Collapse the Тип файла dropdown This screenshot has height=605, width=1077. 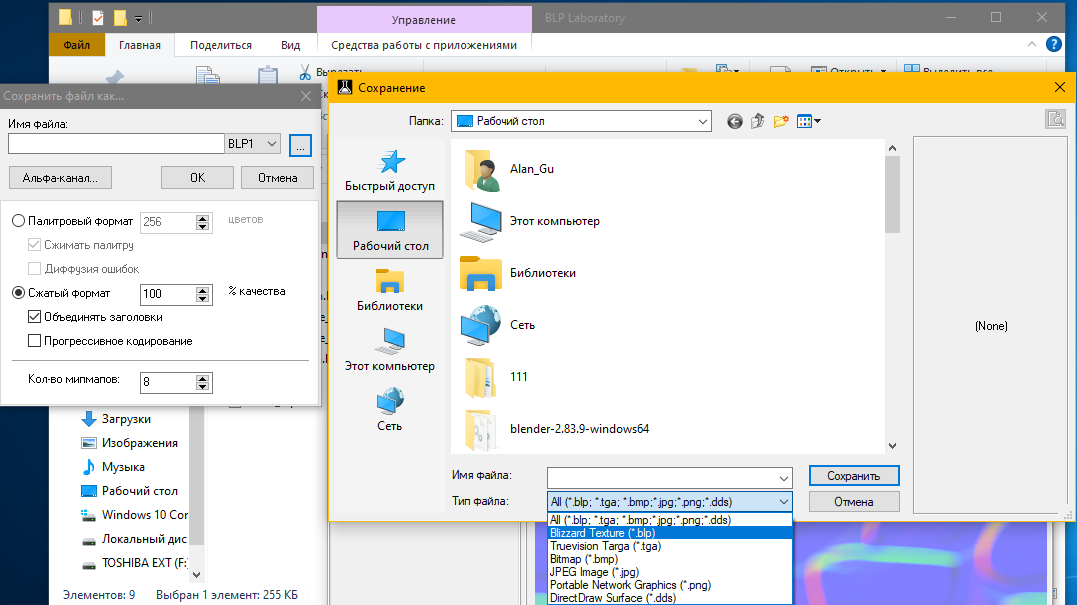(784, 502)
